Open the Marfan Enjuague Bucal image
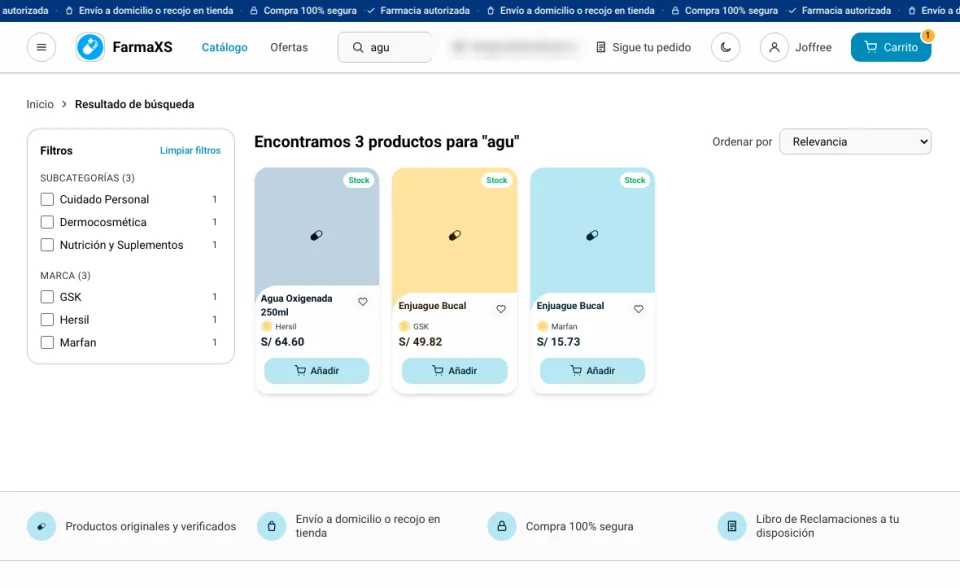960x588 pixels. (x=593, y=231)
